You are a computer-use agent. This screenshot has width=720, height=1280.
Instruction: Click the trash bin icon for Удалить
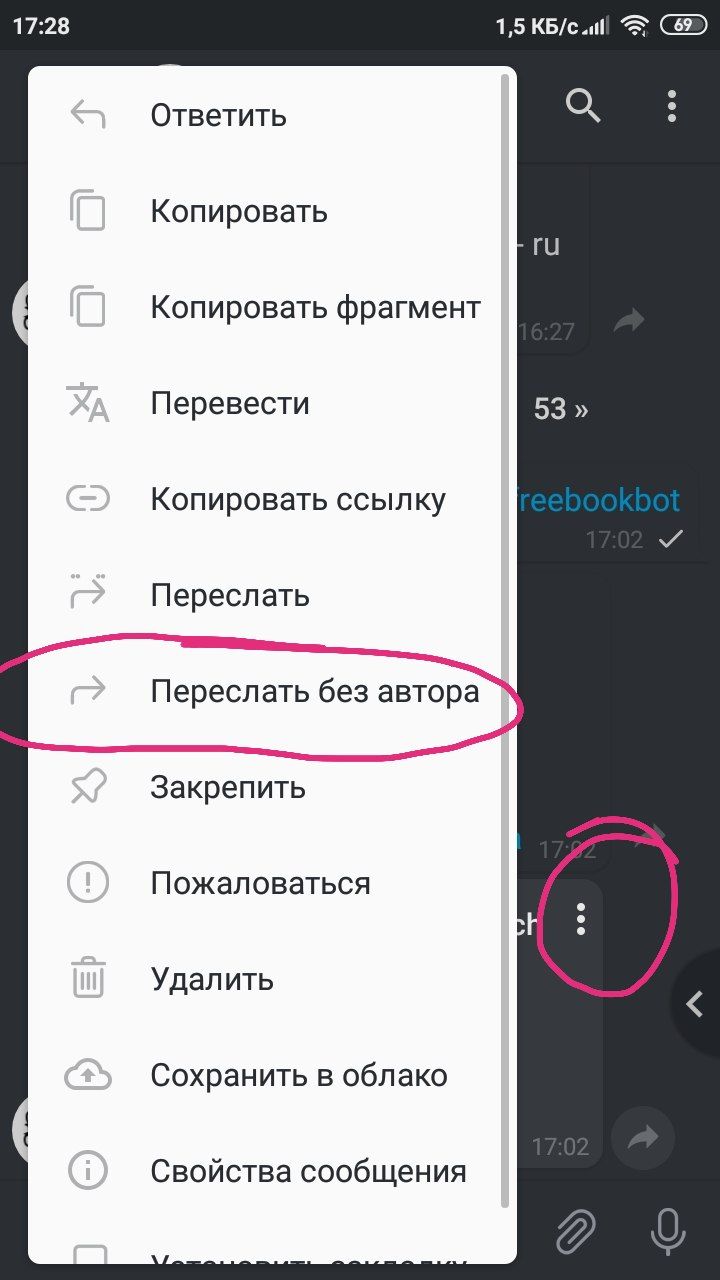(88, 978)
